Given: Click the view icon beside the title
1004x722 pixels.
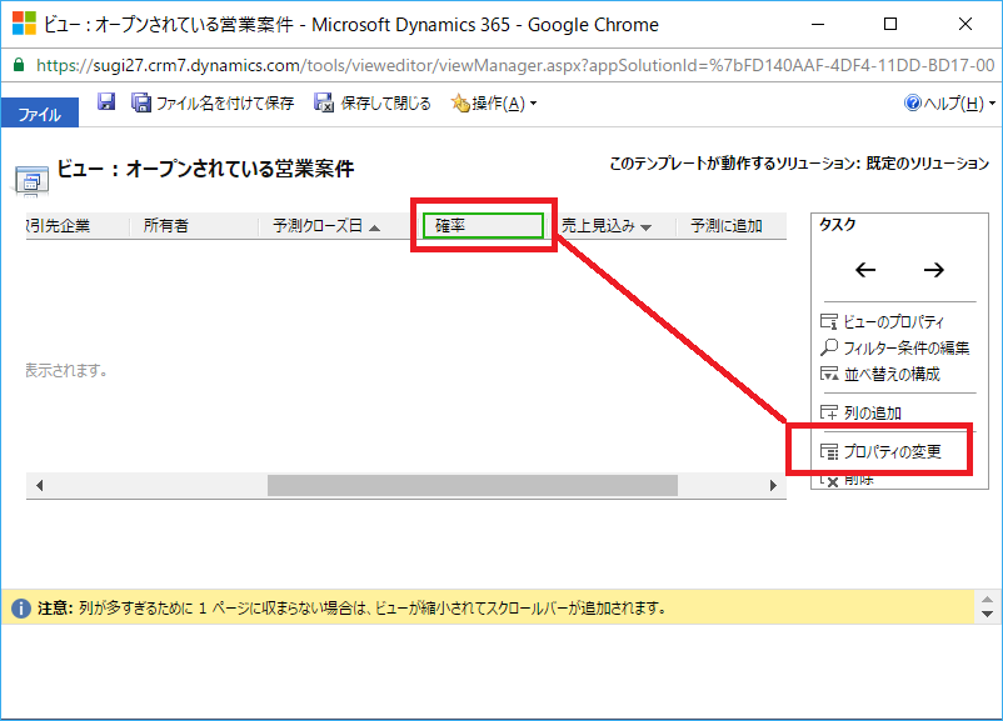Looking at the screenshot, I should tap(31, 180).
